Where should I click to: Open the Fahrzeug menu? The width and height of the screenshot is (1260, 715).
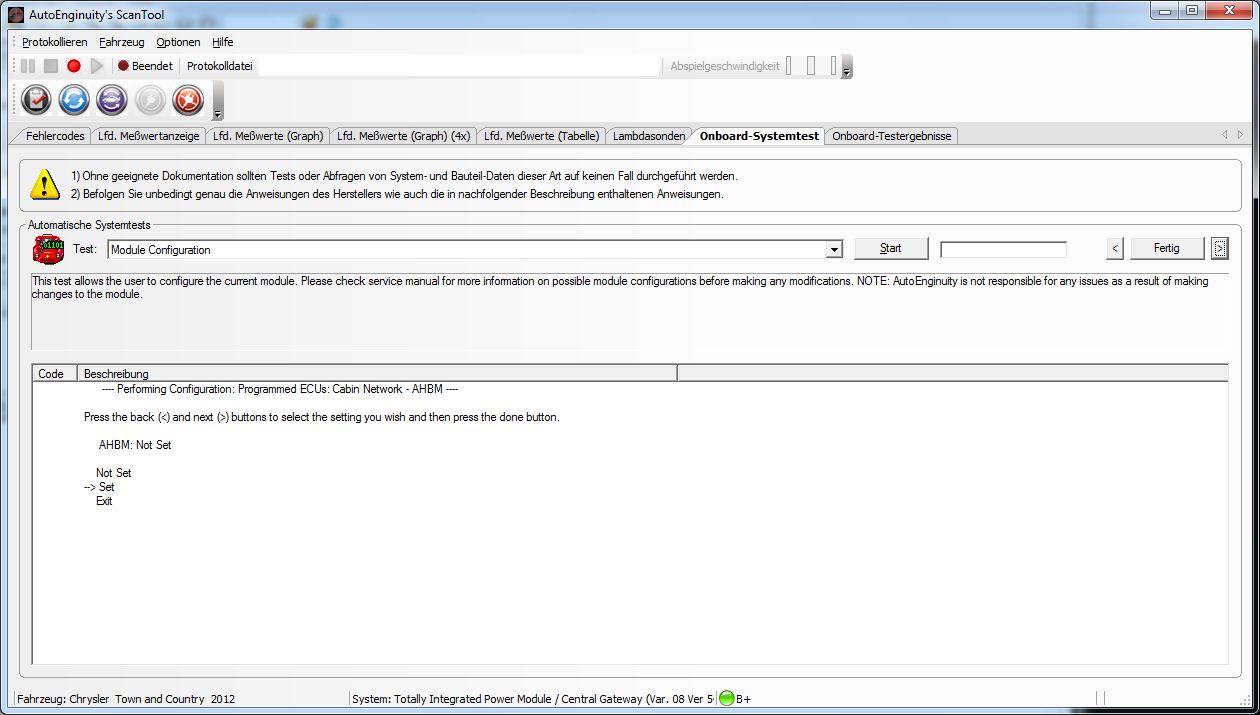(122, 42)
